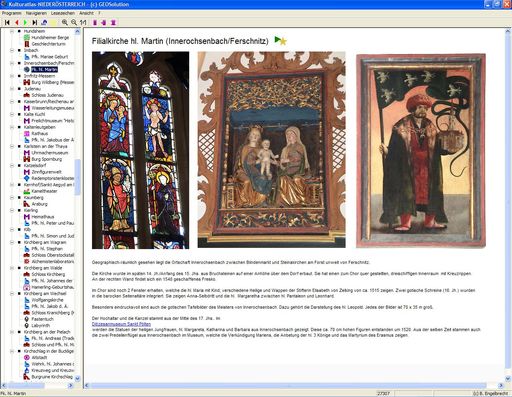This screenshot has width=512, height=397.
Task: Click Wasserleitungsmuseum museum M icon
Action: (27, 108)
